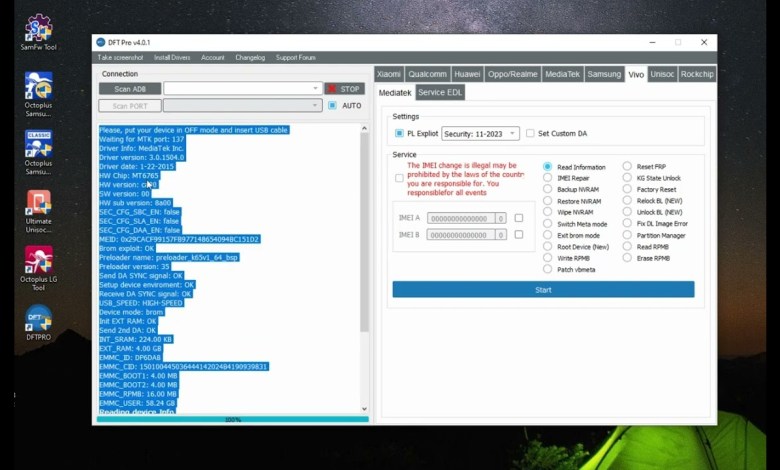Open the DFTPRO desktop shortcut
780x470 pixels.
click(x=38, y=322)
